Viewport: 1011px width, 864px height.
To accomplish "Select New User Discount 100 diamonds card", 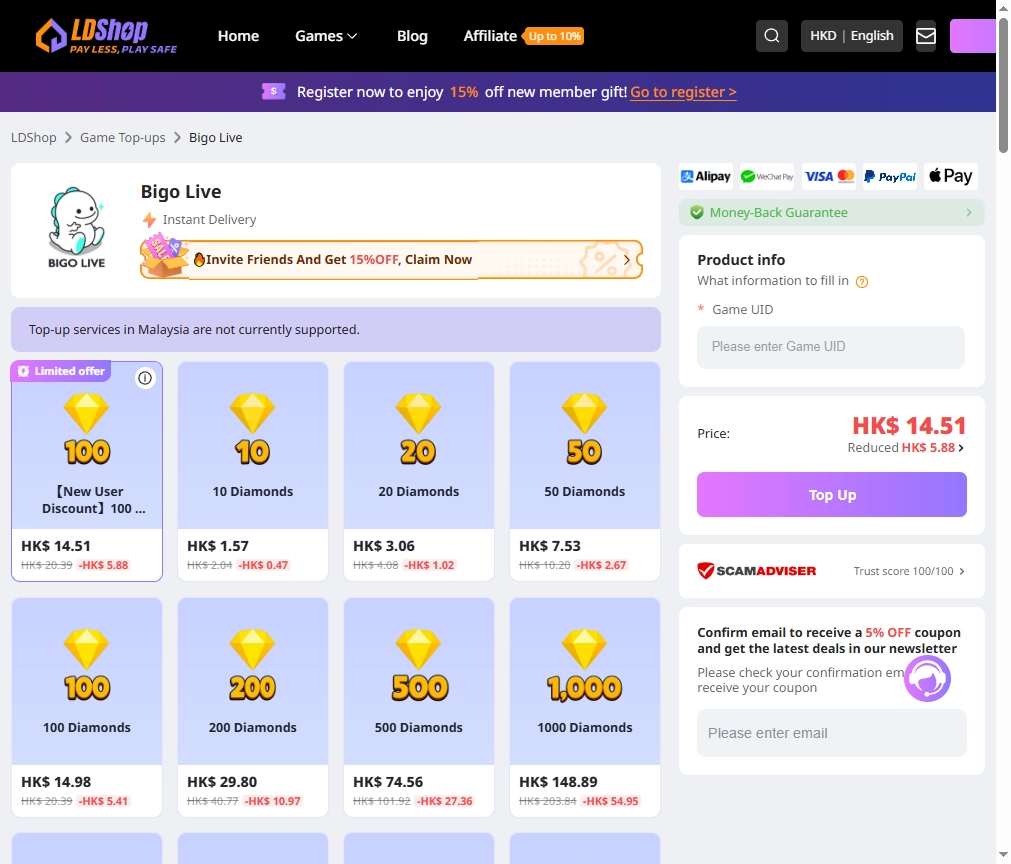I will coord(87,471).
